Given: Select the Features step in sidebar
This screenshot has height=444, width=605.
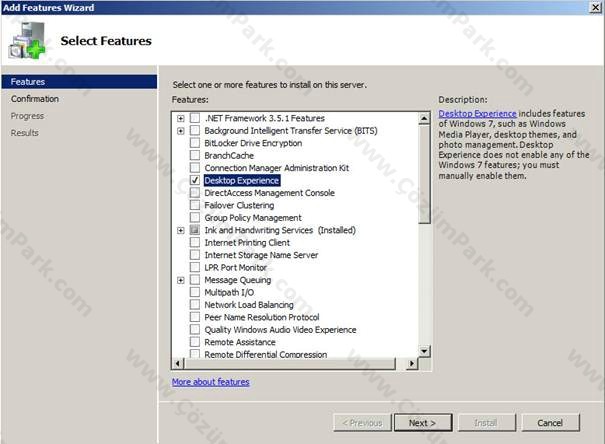Looking at the screenshot, I should pos(79,82).
